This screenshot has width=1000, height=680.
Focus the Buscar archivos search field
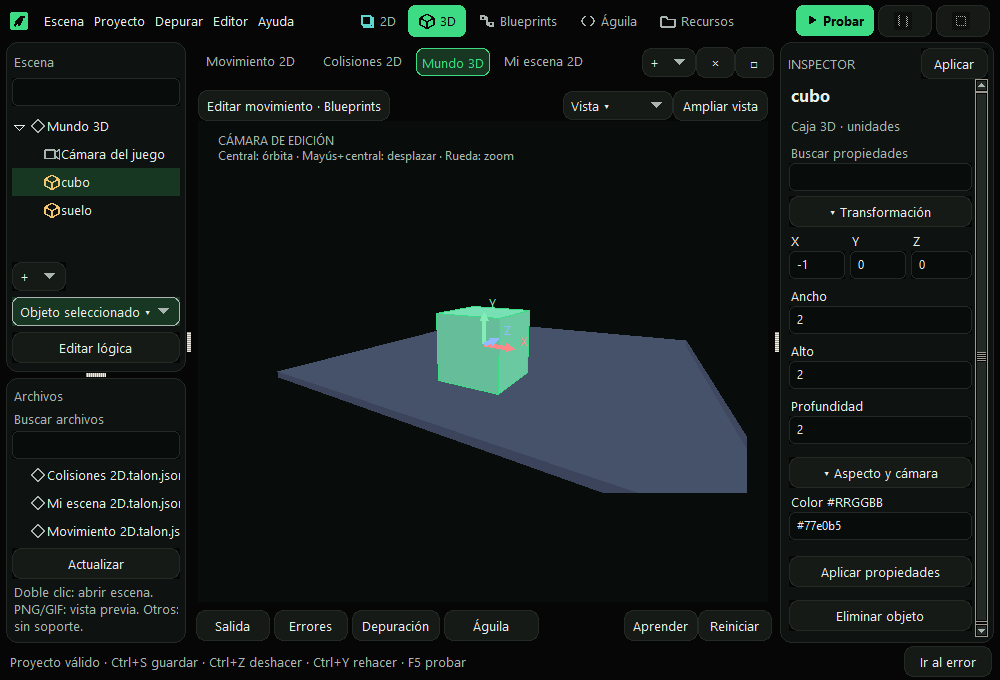coord(96,445)
